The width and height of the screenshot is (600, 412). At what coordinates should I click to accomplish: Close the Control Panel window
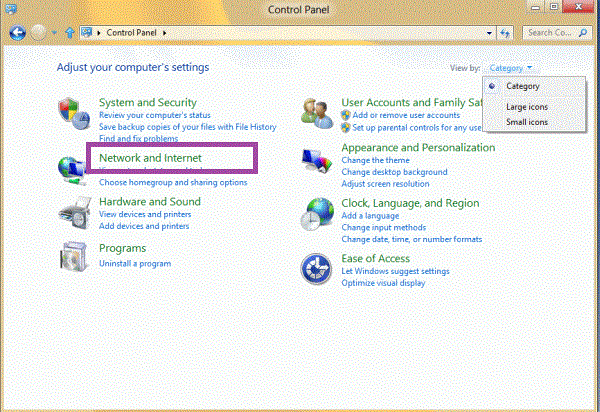point(579,7)
